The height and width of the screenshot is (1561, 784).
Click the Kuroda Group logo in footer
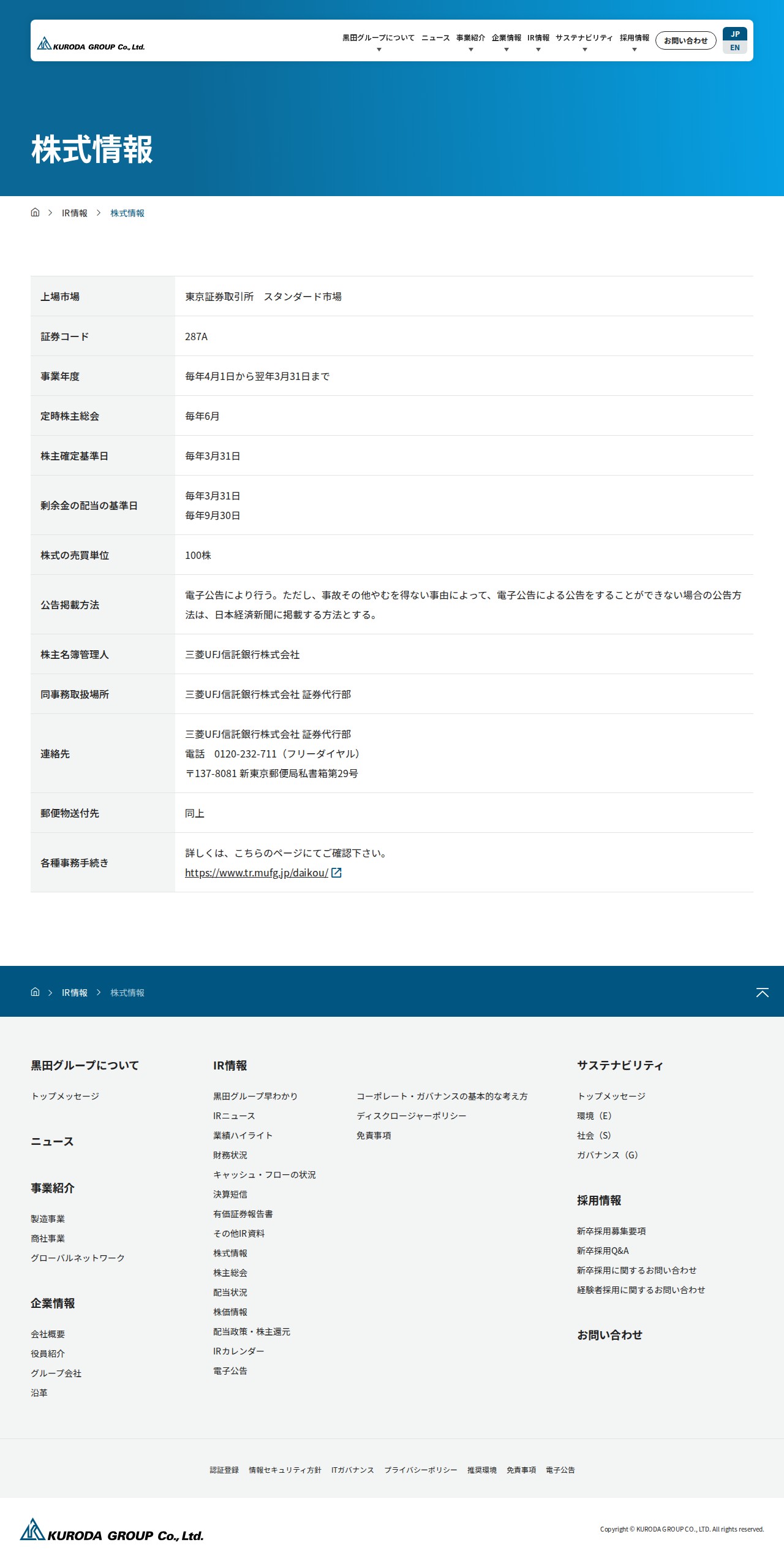[111, 1530]
